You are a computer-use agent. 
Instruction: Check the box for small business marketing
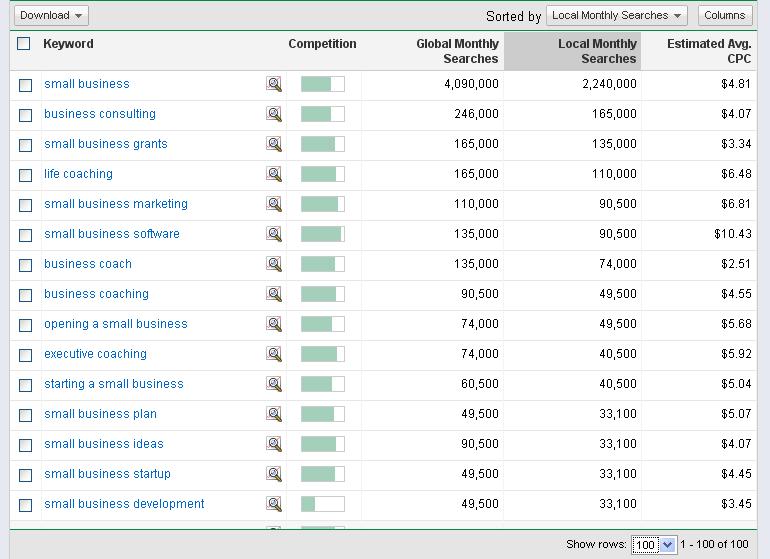pos(26,205)
